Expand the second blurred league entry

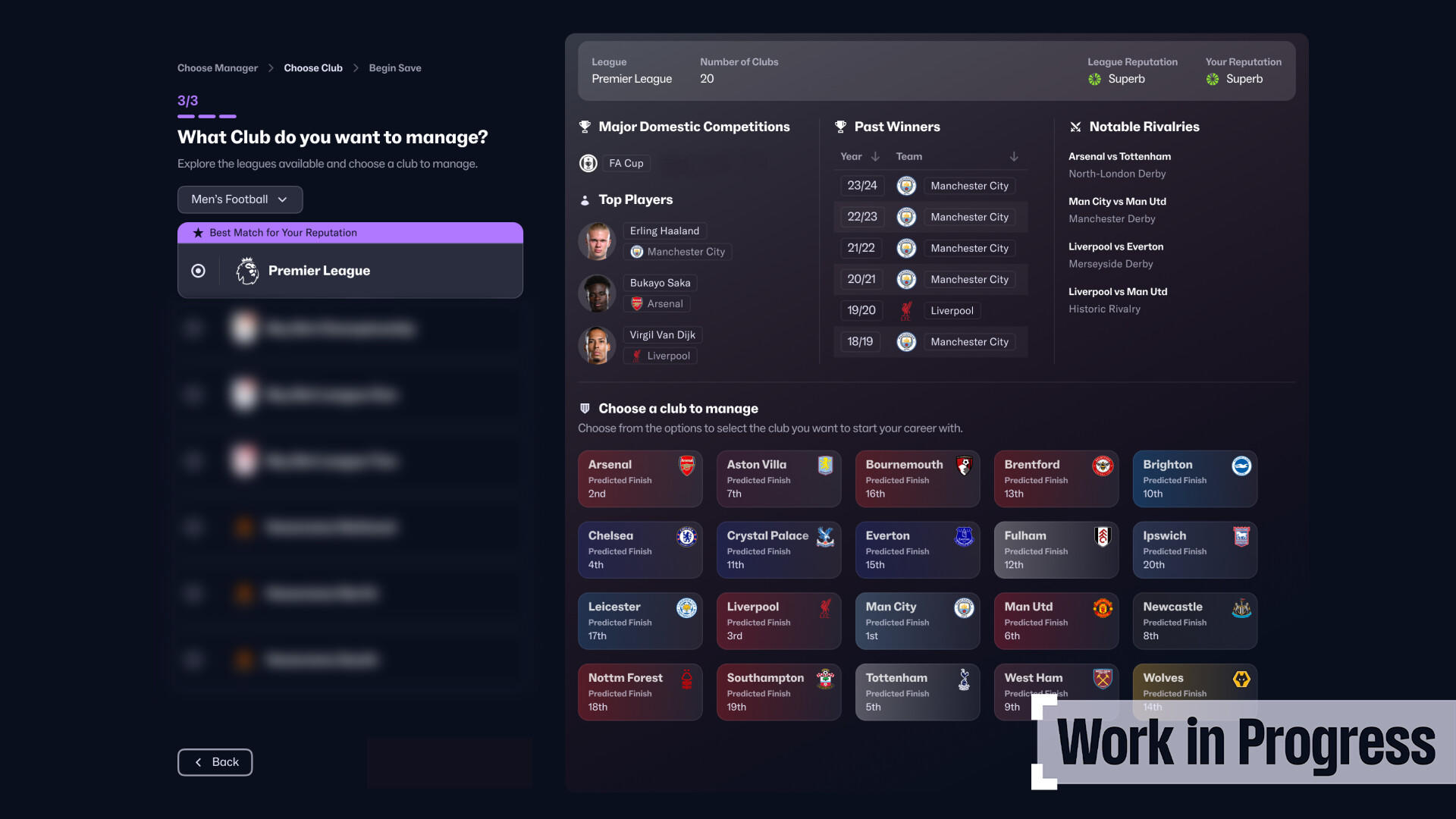pyautogui.click(x=350, y=394)
